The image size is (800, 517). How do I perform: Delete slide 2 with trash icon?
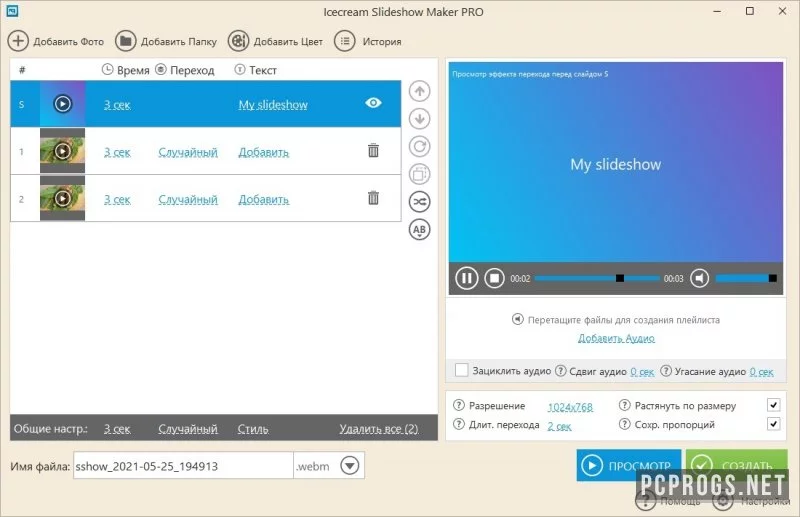click(x=373, y=198)
